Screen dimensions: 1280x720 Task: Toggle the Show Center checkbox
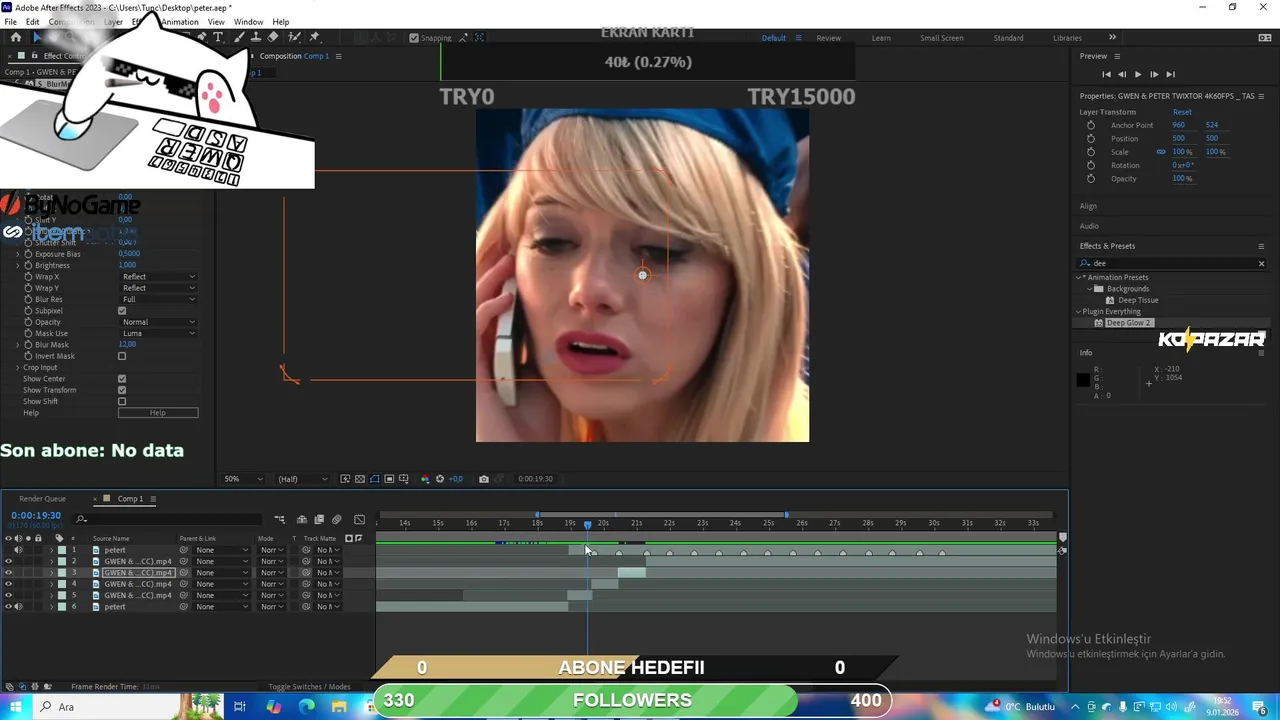122,379
